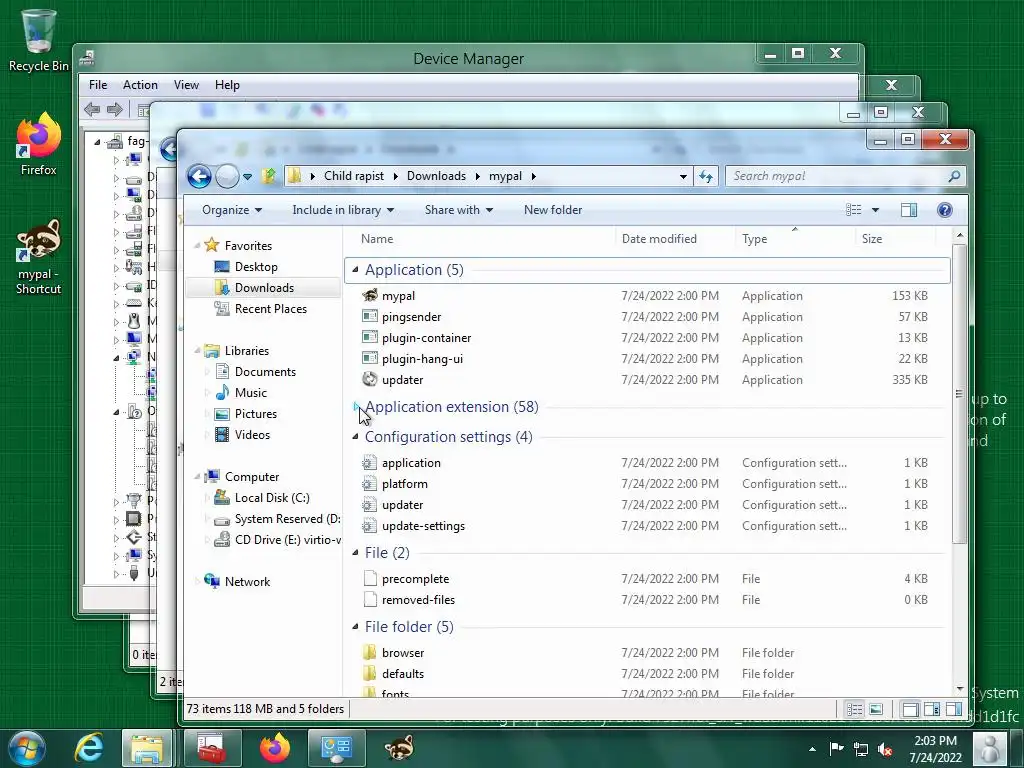
Task: Collapse the File (2) group
Action: point(355,552)
